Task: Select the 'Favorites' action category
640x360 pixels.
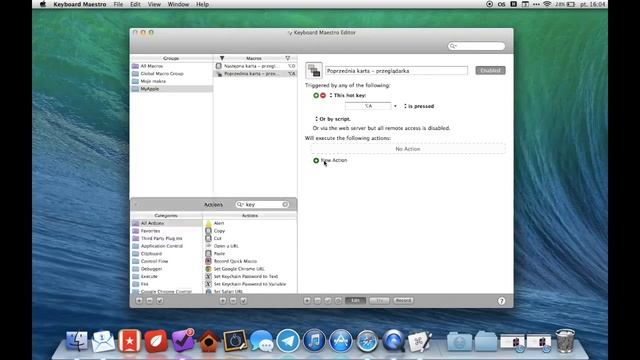Action: tap(167, 231)
